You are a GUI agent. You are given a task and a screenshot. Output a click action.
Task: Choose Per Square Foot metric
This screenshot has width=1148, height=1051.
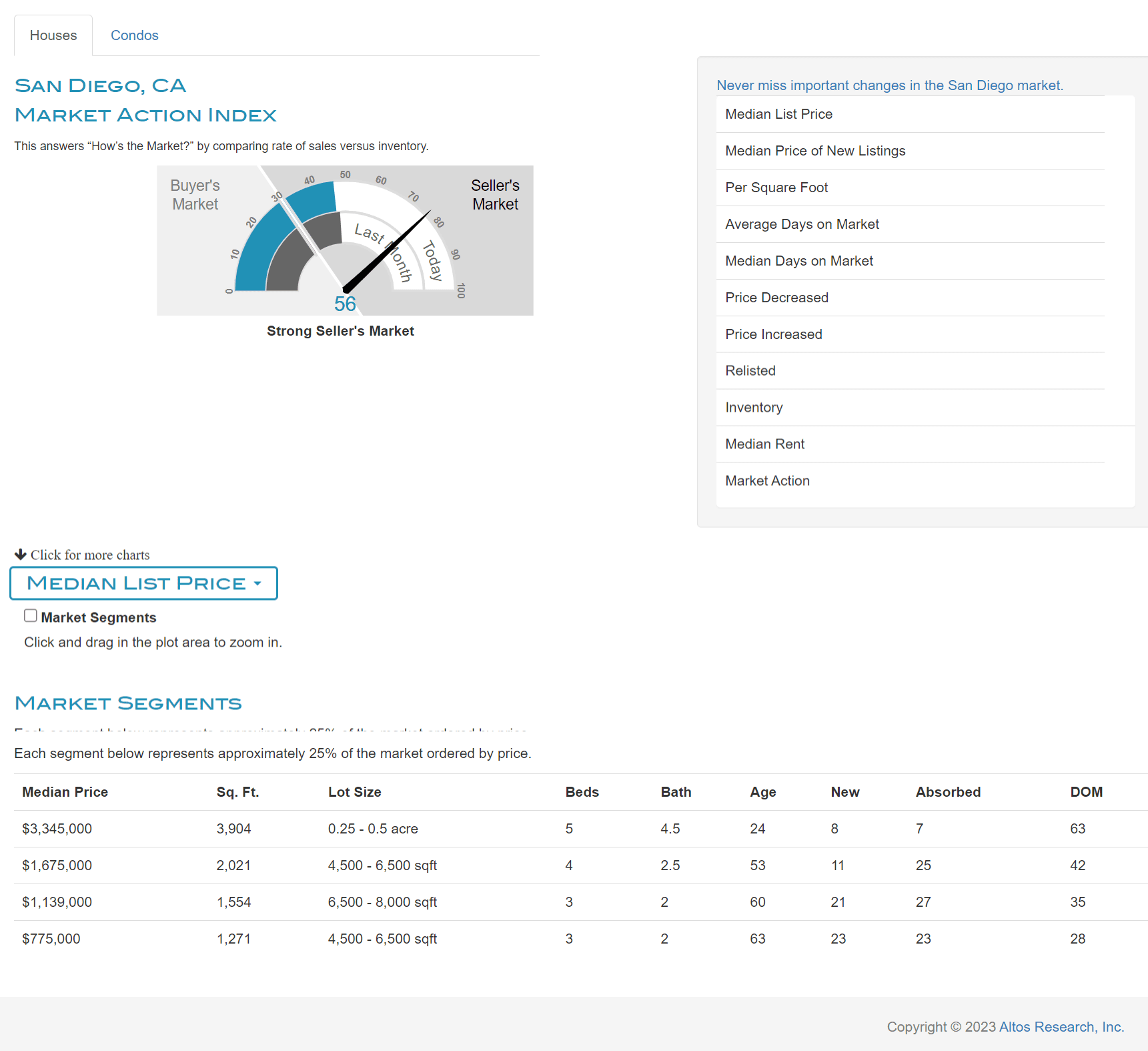click(911, 188)
